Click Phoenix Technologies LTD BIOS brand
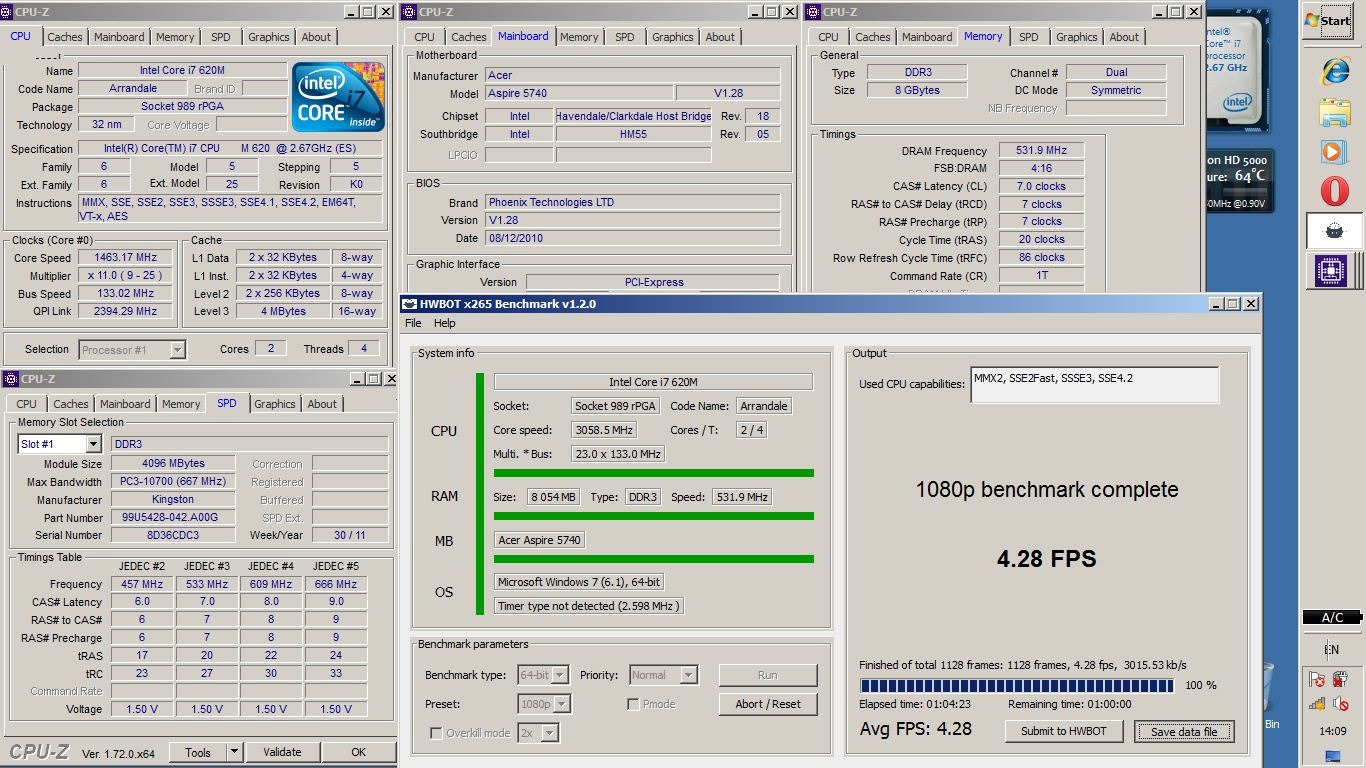The image size is (1366, 768). point(633,202)
